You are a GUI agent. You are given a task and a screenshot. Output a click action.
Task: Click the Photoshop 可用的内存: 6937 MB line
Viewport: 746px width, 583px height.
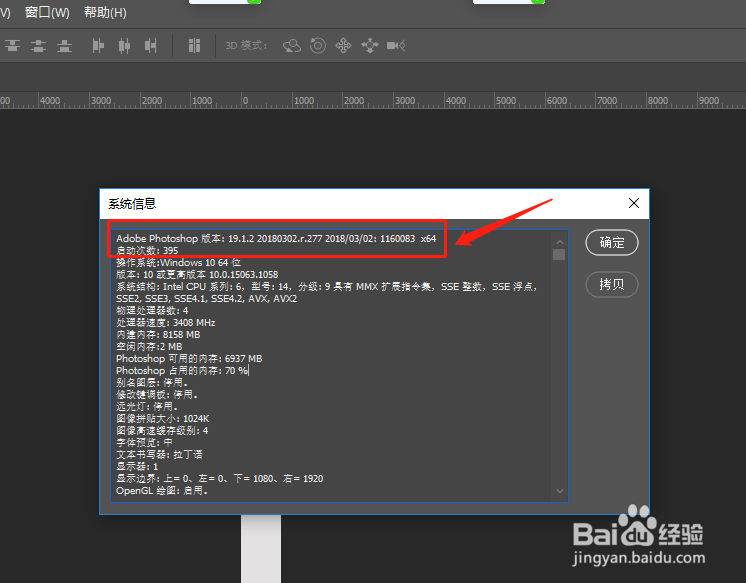189,358
